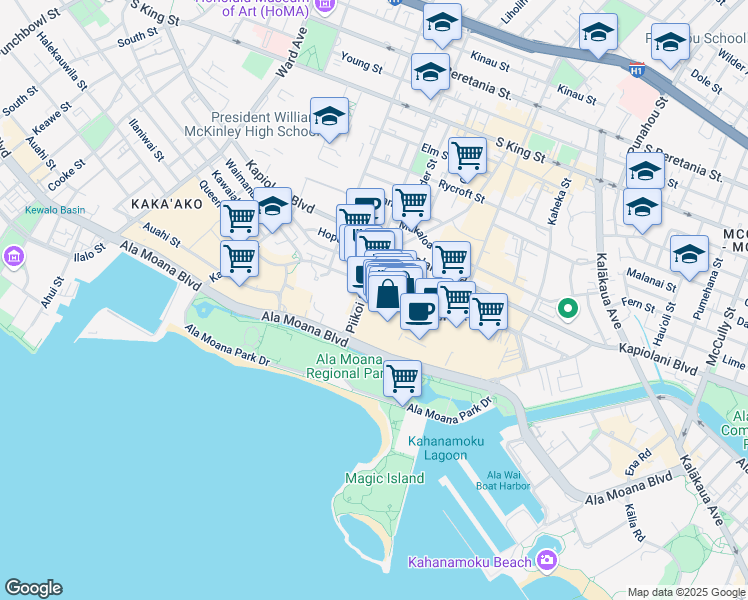
Task: Click the Fern St street label
Action: [638, 305]
